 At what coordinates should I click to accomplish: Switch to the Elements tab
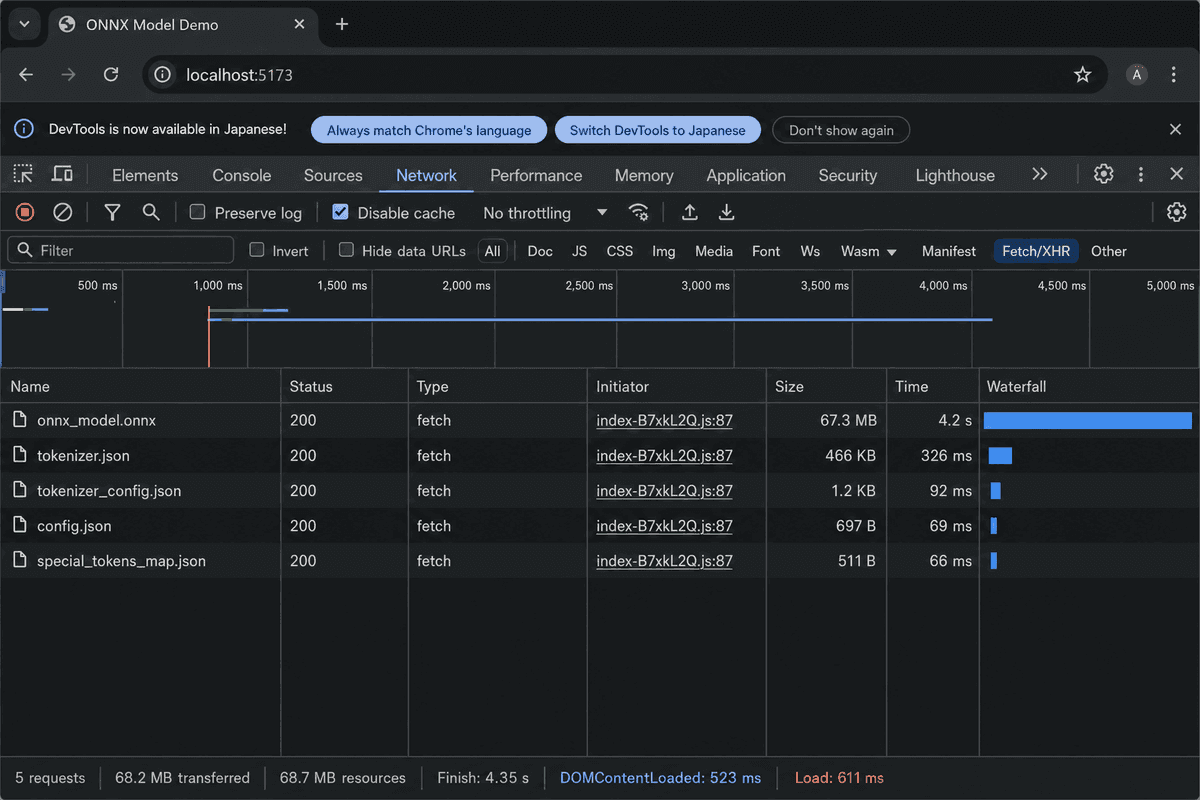pyautogui.click(x=145, y=175)
